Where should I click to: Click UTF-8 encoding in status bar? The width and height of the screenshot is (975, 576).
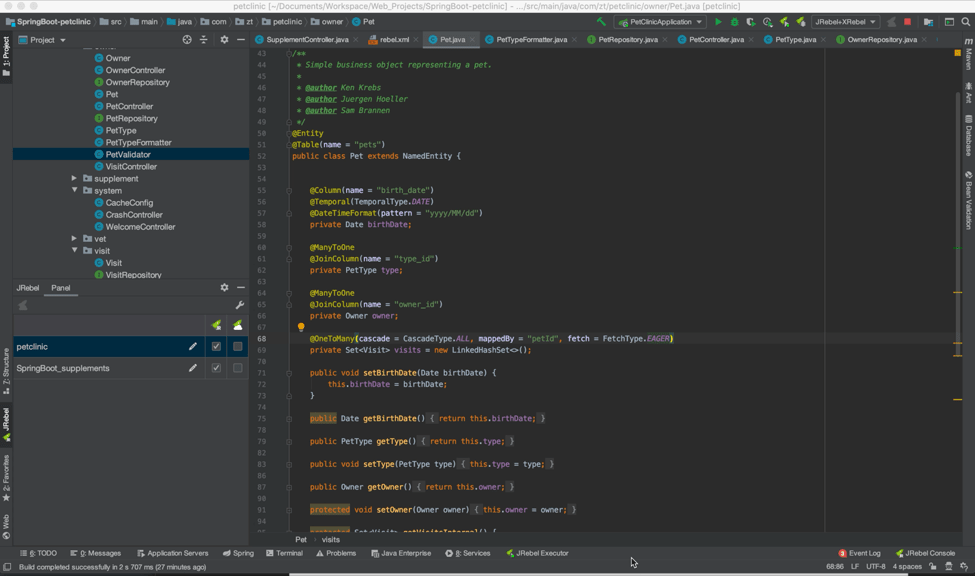point(876,567)
